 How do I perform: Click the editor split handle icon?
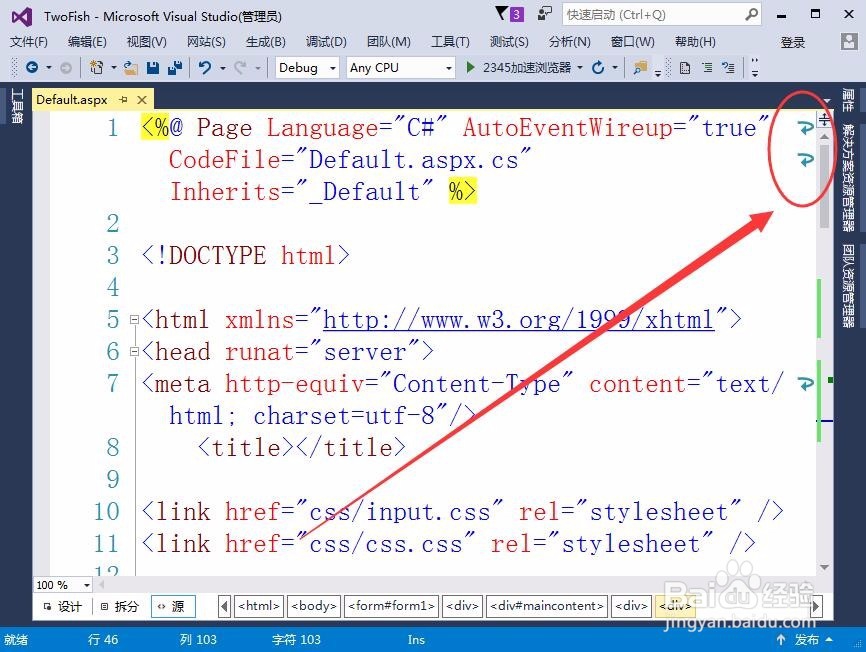coord(824,119)
